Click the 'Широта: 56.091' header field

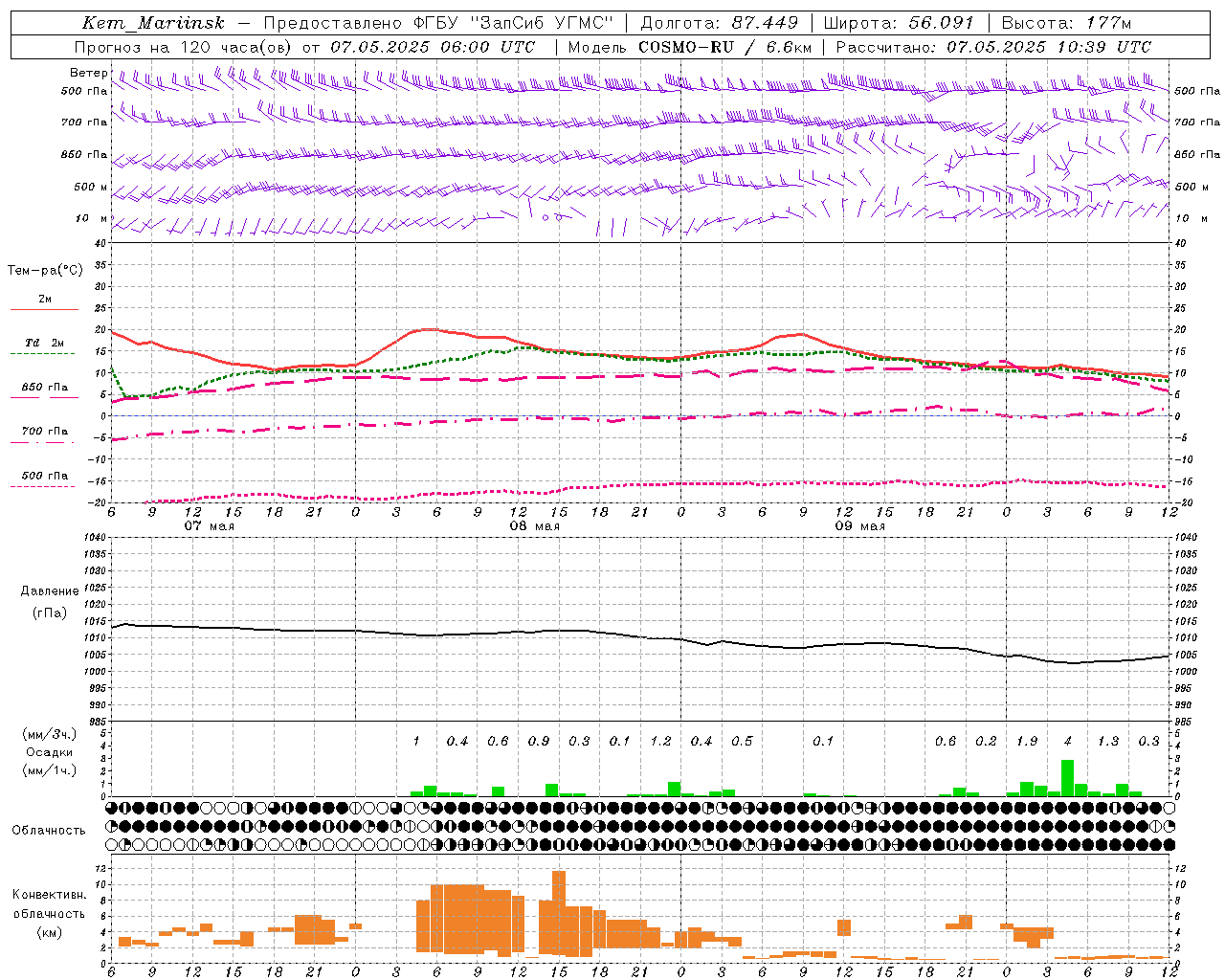pyautogui.click(x=899, y=23)
